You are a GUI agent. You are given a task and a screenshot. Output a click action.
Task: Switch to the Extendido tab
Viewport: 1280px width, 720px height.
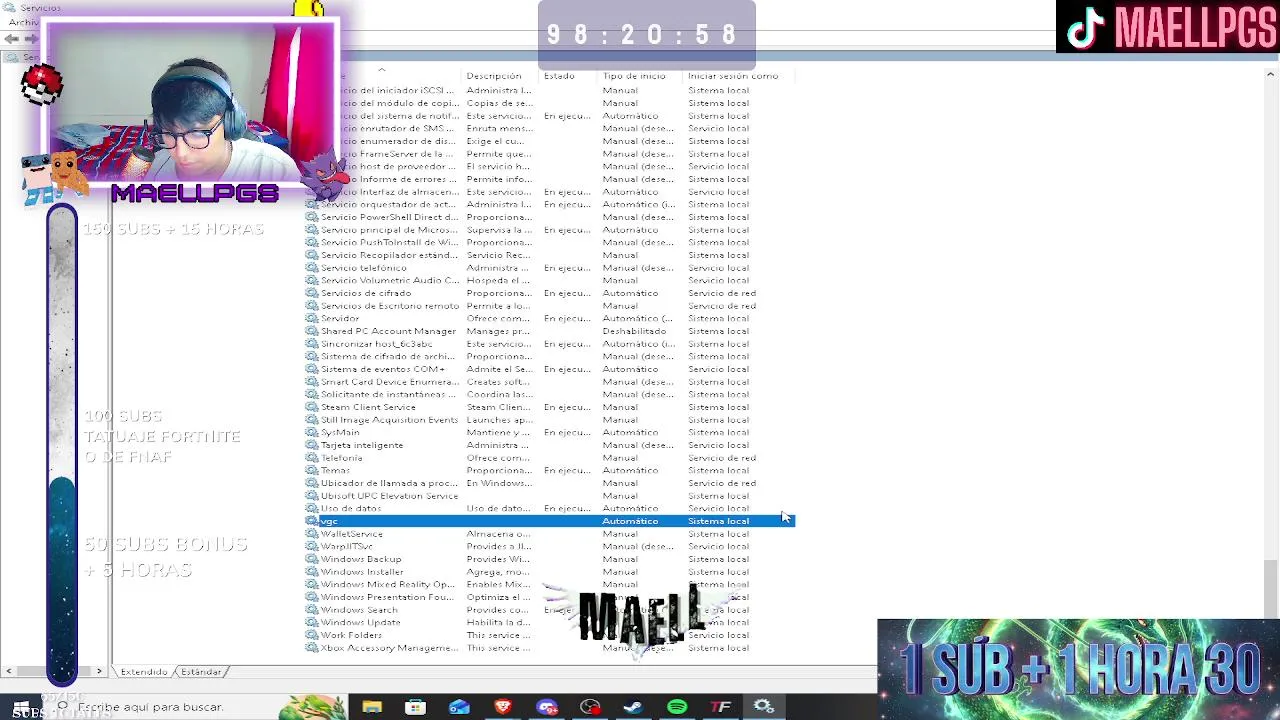click(x=144, y=672)
